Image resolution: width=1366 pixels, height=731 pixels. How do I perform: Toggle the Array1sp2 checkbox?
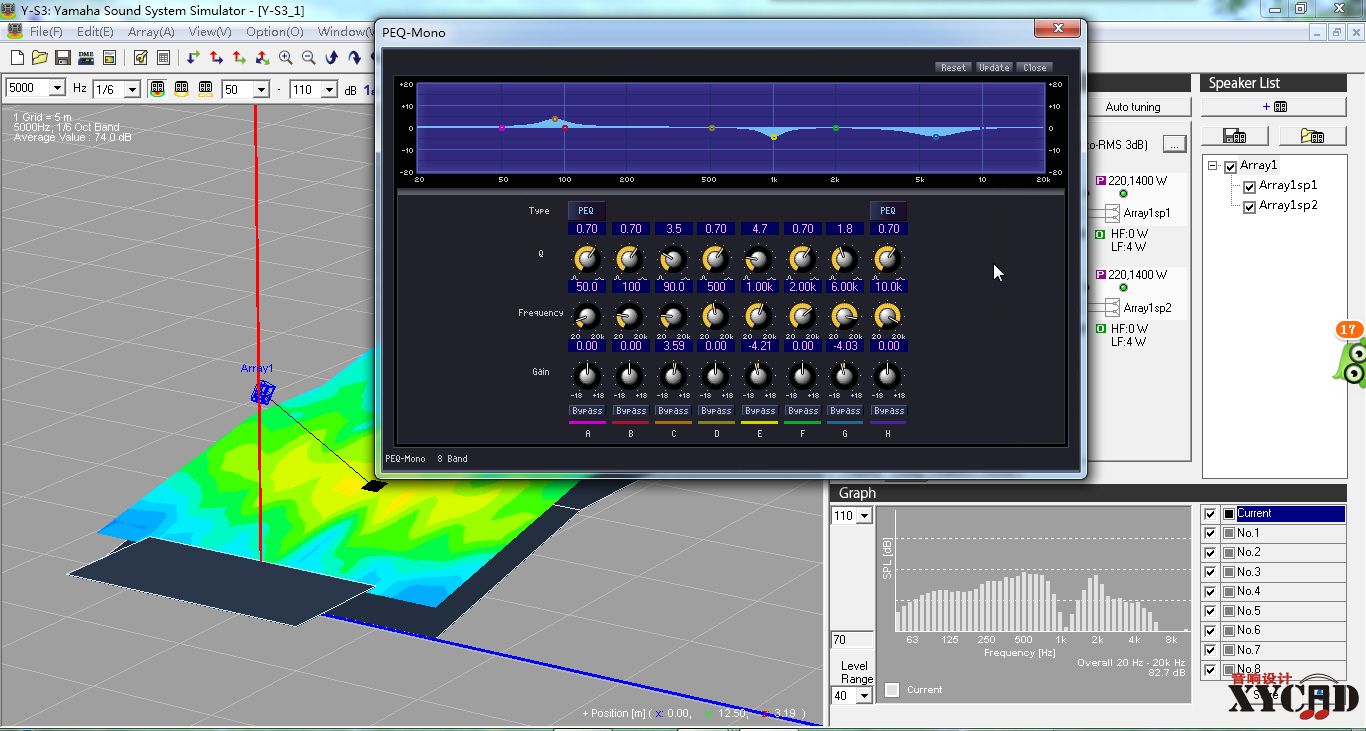(1249, 207)
